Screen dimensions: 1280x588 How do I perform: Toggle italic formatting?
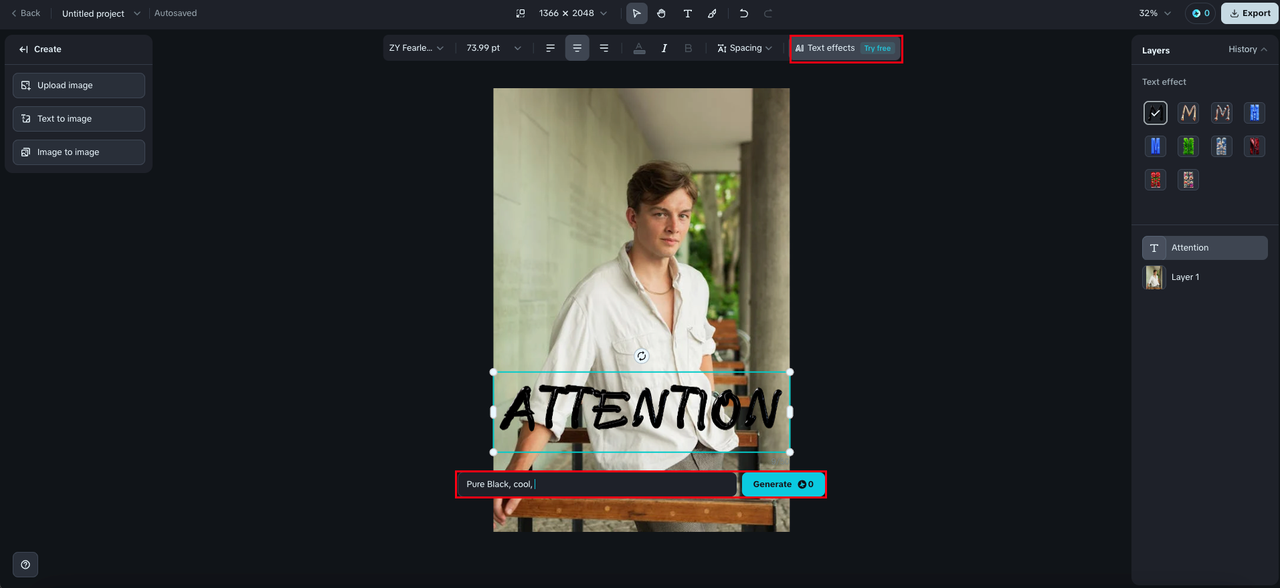click(664, 48)
